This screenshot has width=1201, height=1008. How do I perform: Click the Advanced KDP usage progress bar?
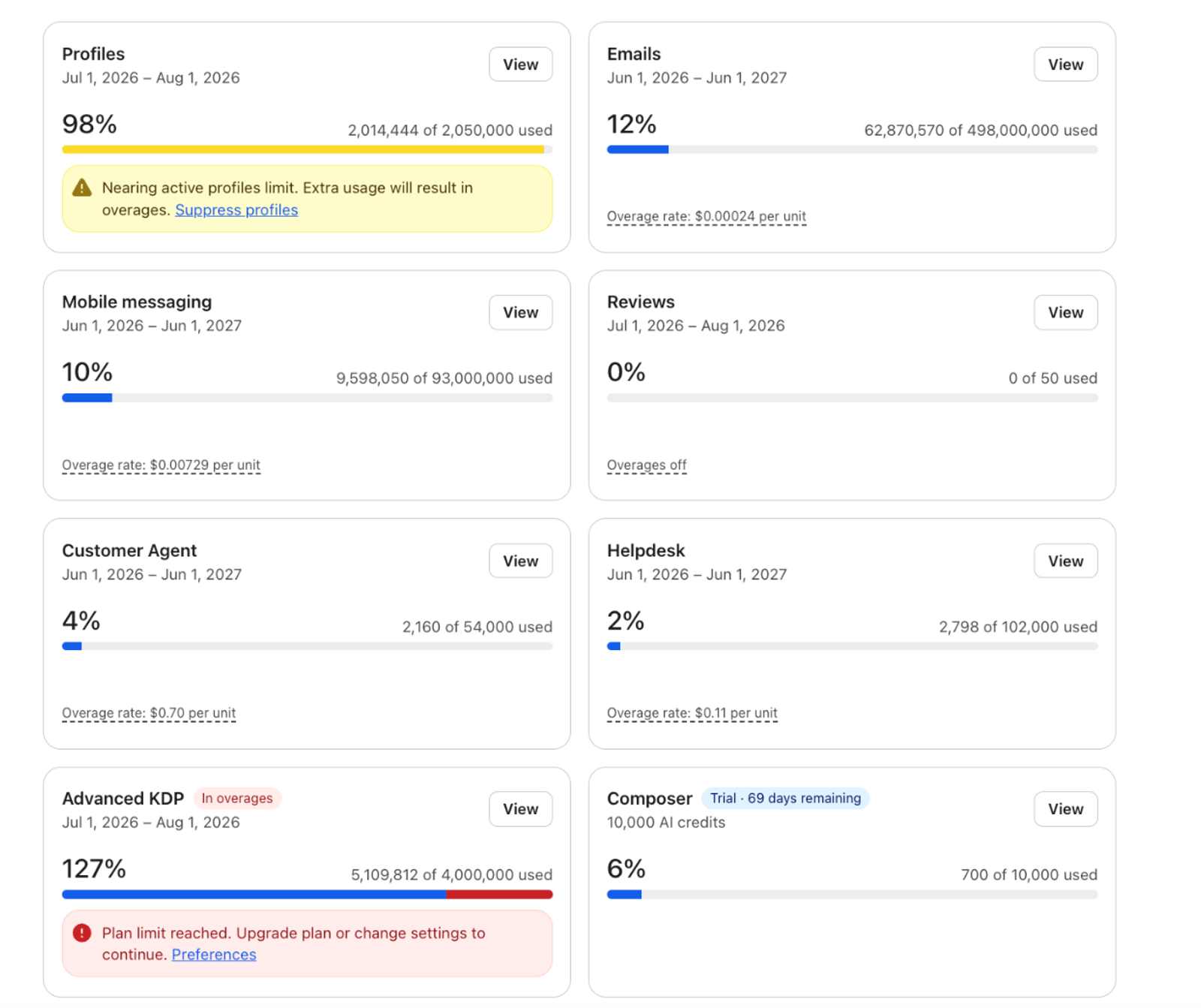point(307,895)
